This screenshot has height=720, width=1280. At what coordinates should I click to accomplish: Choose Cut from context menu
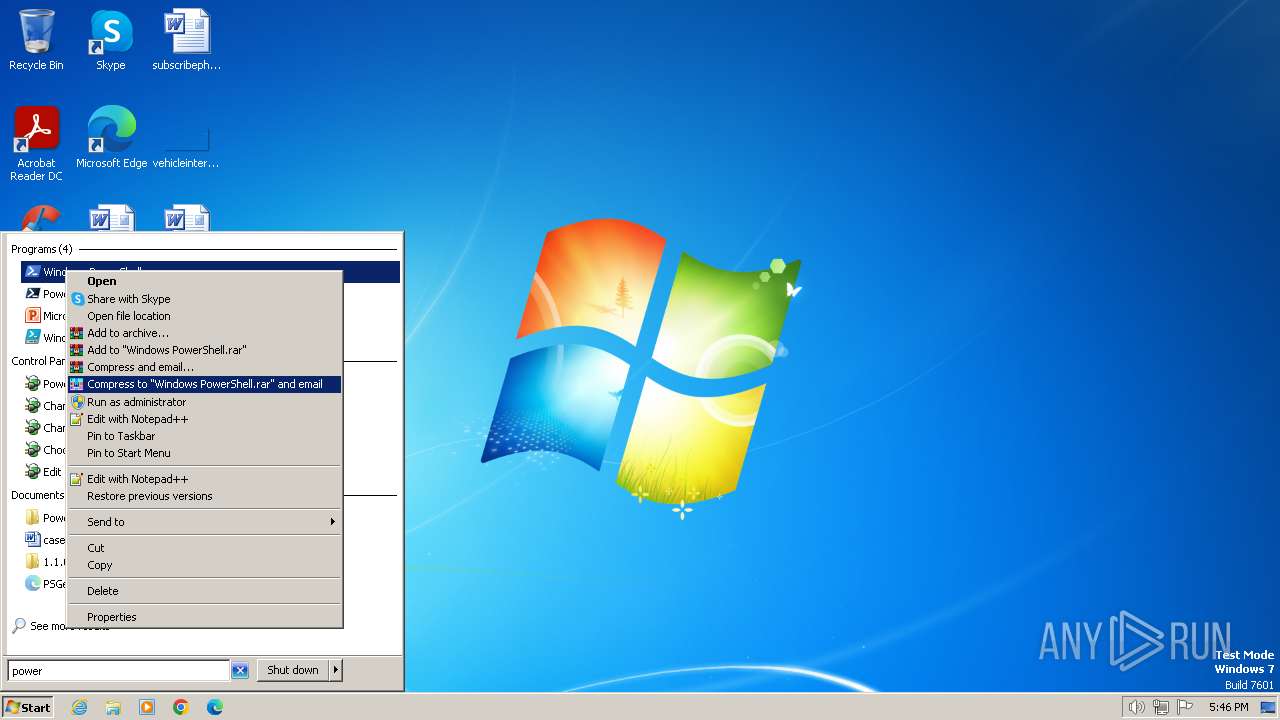[204, 548]
